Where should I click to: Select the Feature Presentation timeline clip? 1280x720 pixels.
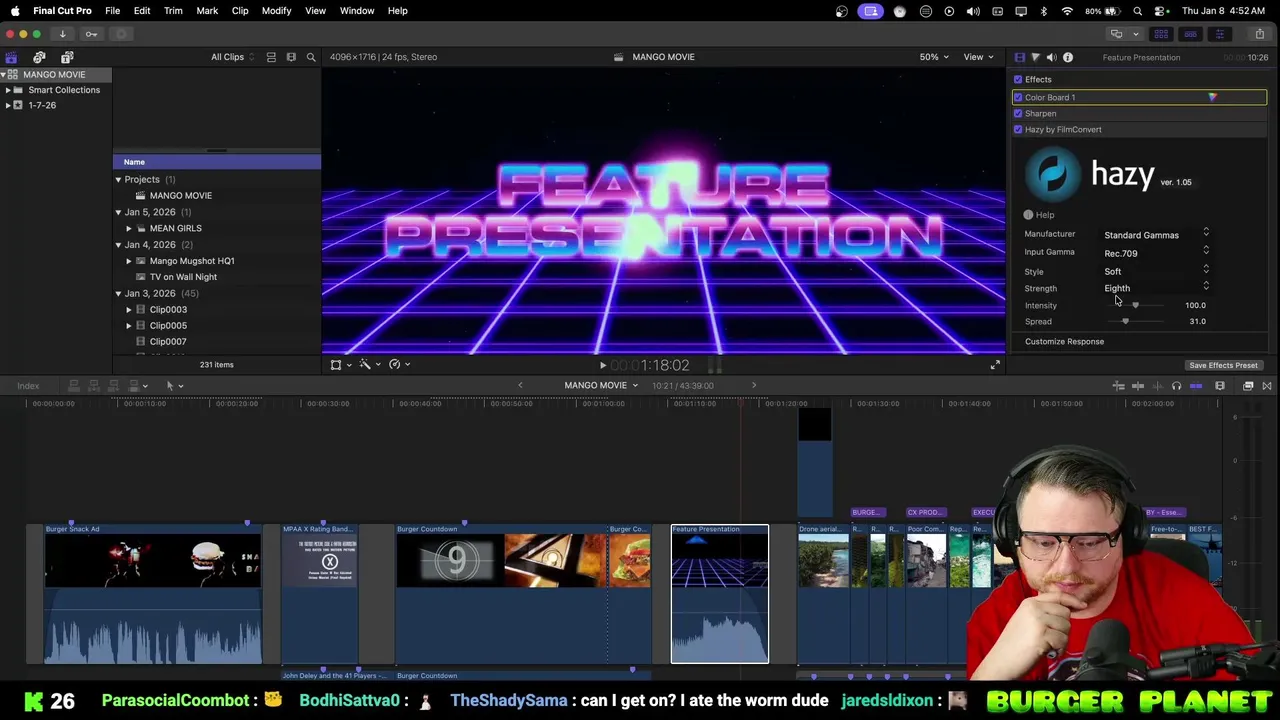[x=720, y=594]
